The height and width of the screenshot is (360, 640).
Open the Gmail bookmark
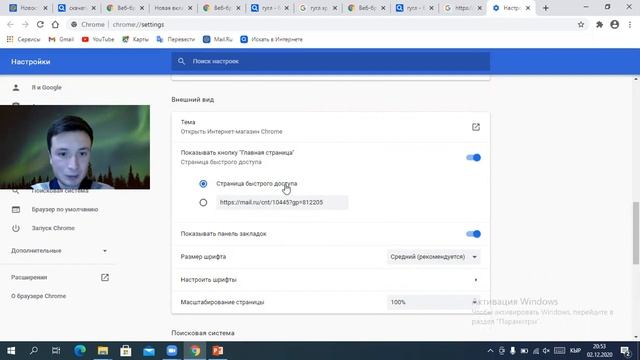(x=61, y=39)
